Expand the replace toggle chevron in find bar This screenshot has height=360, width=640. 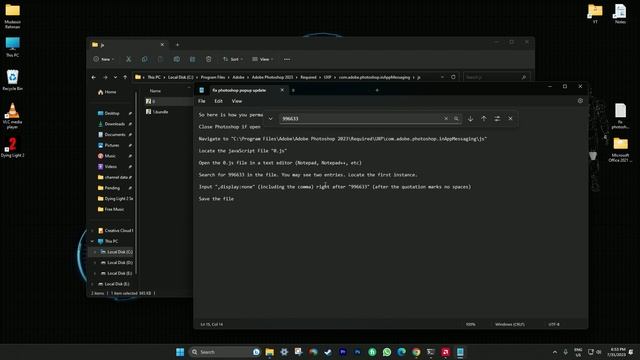[270, 119]
